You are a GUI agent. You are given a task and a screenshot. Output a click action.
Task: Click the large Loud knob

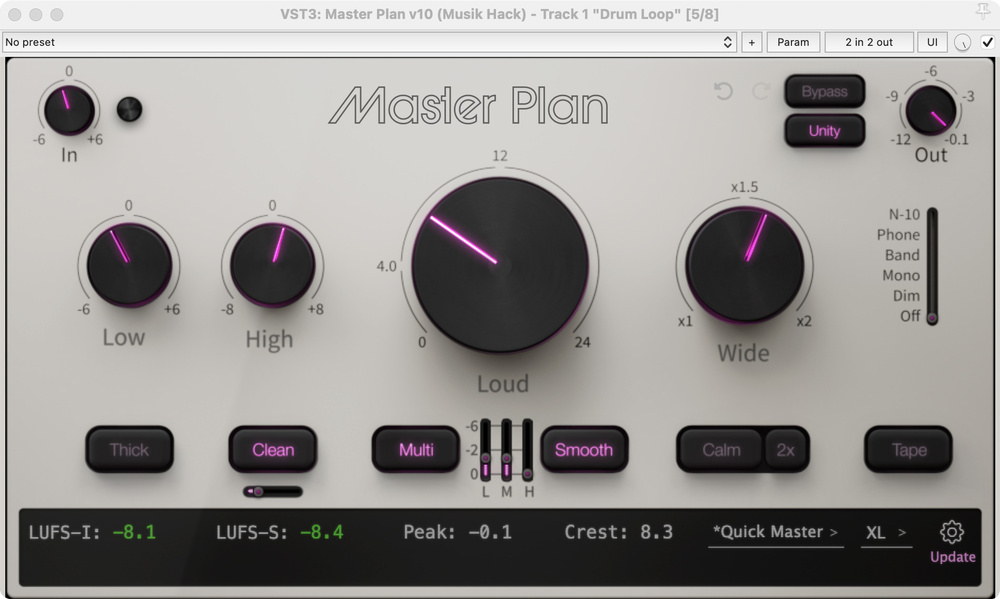point(500,264)
